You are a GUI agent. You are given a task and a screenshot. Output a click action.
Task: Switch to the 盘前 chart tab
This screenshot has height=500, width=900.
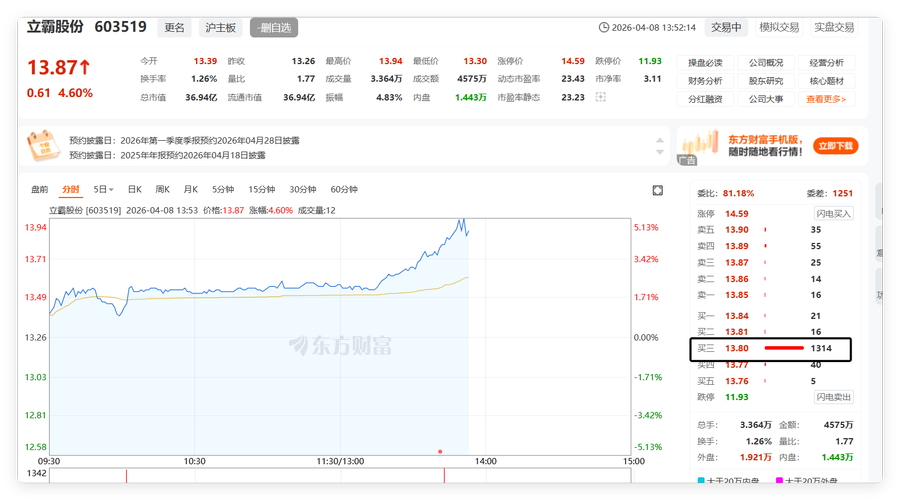pos(40,189)
